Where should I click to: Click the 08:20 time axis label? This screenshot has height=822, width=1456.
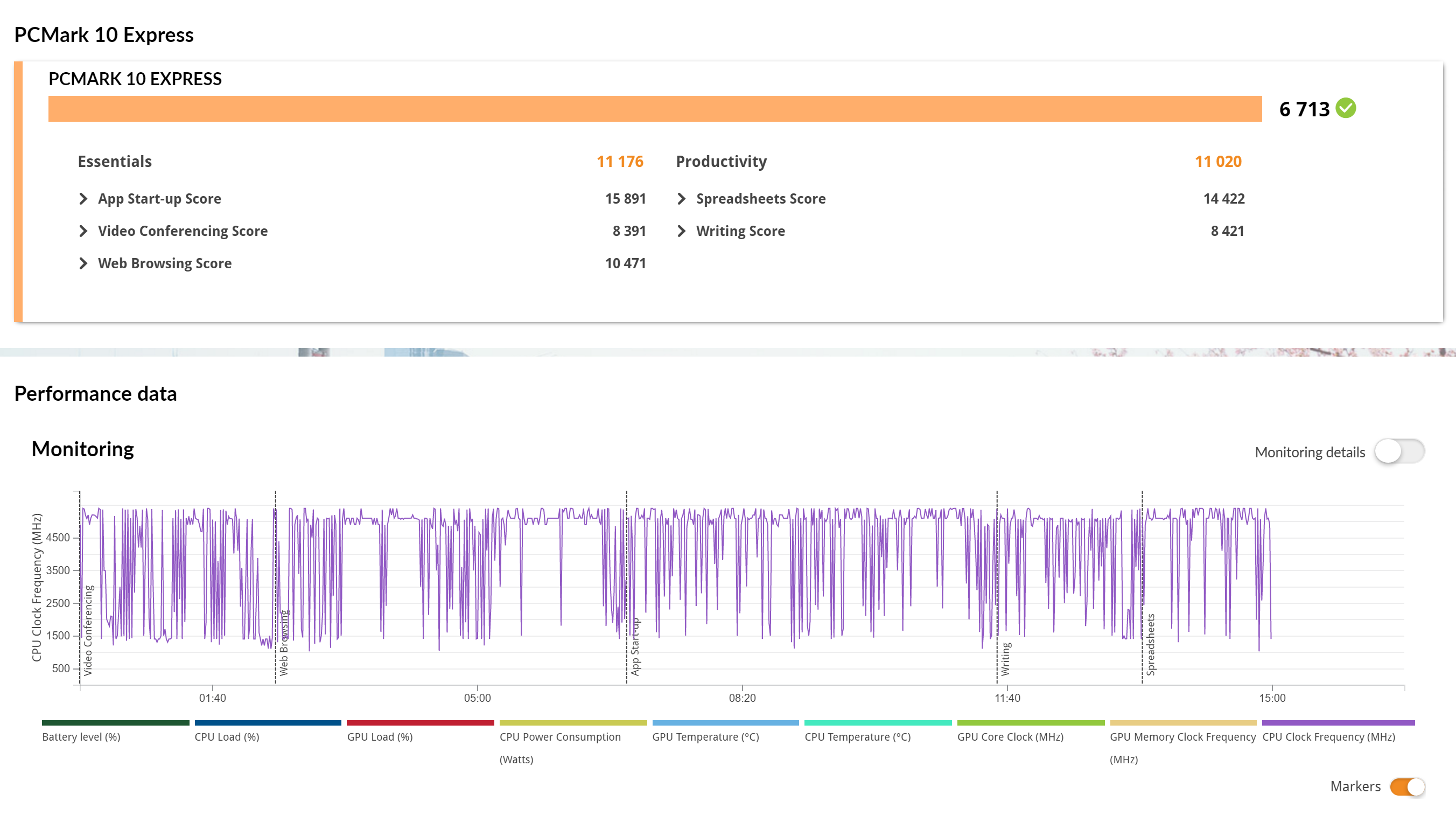pyautogui.click(x=742, y=698)
